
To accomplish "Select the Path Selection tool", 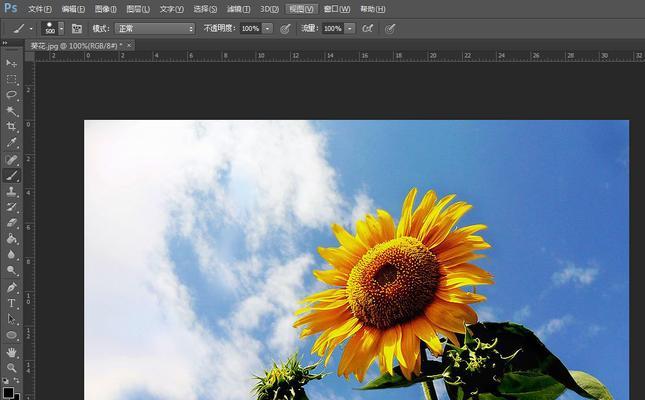I will [12, 319].
